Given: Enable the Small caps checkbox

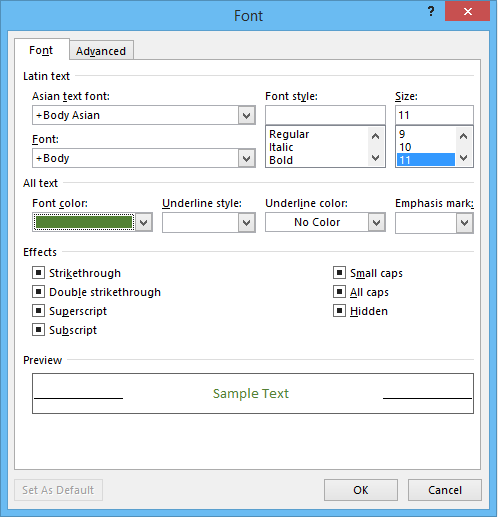Looking at the screenshot, I should 339,273.
